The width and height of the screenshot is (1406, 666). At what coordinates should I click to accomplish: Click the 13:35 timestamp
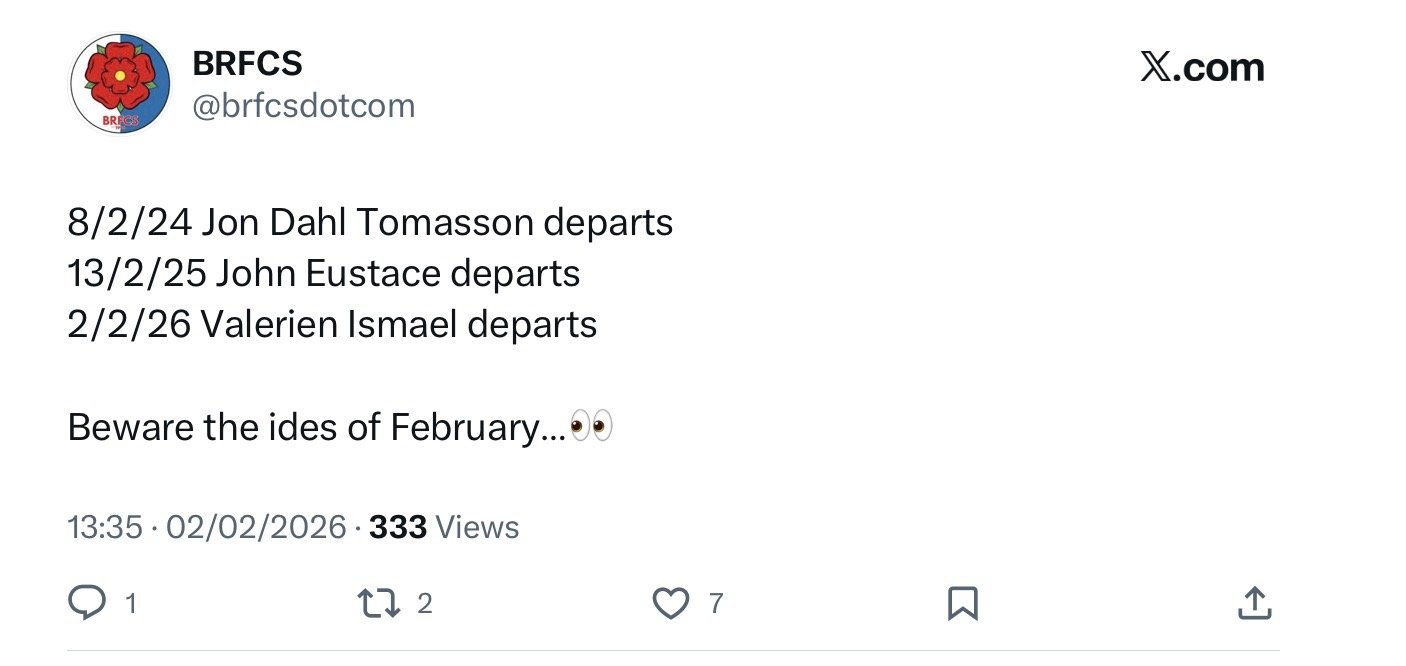click(105, 527)
